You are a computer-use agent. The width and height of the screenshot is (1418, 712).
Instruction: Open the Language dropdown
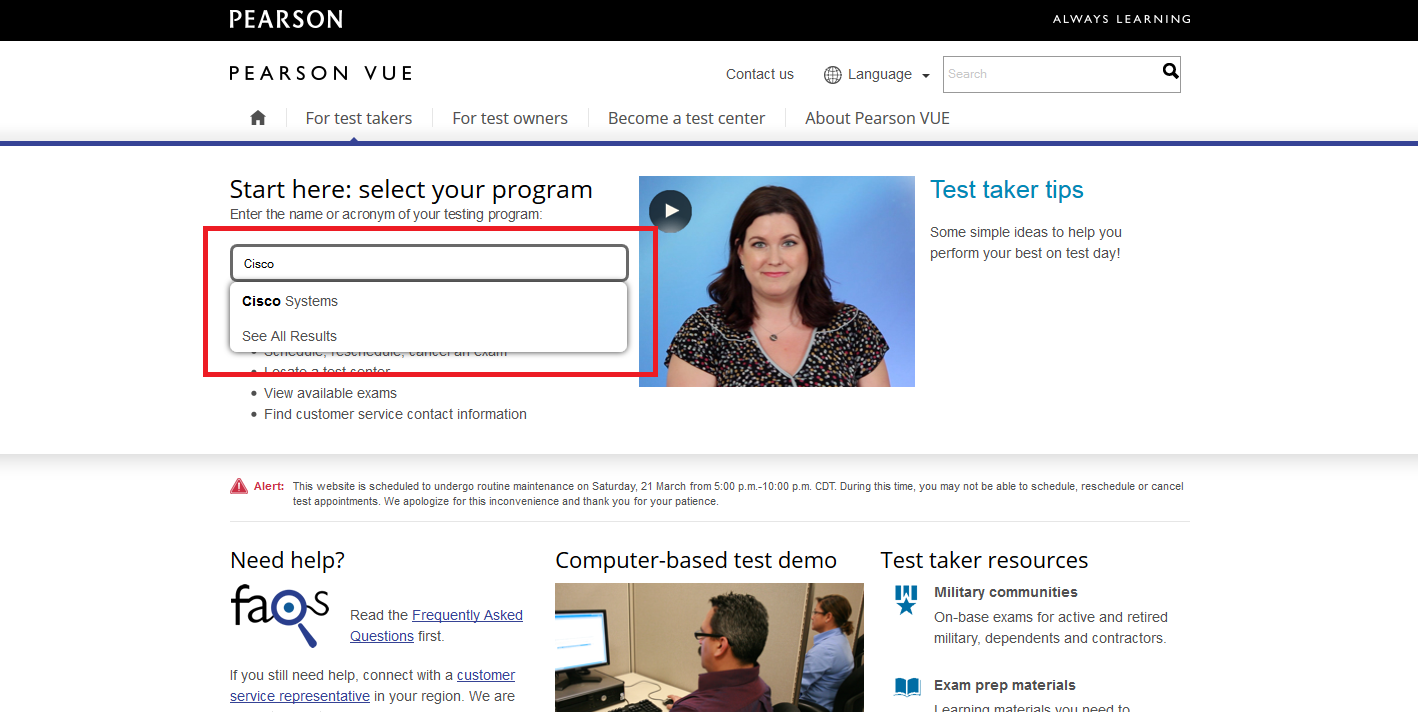[x=877, y=75]
